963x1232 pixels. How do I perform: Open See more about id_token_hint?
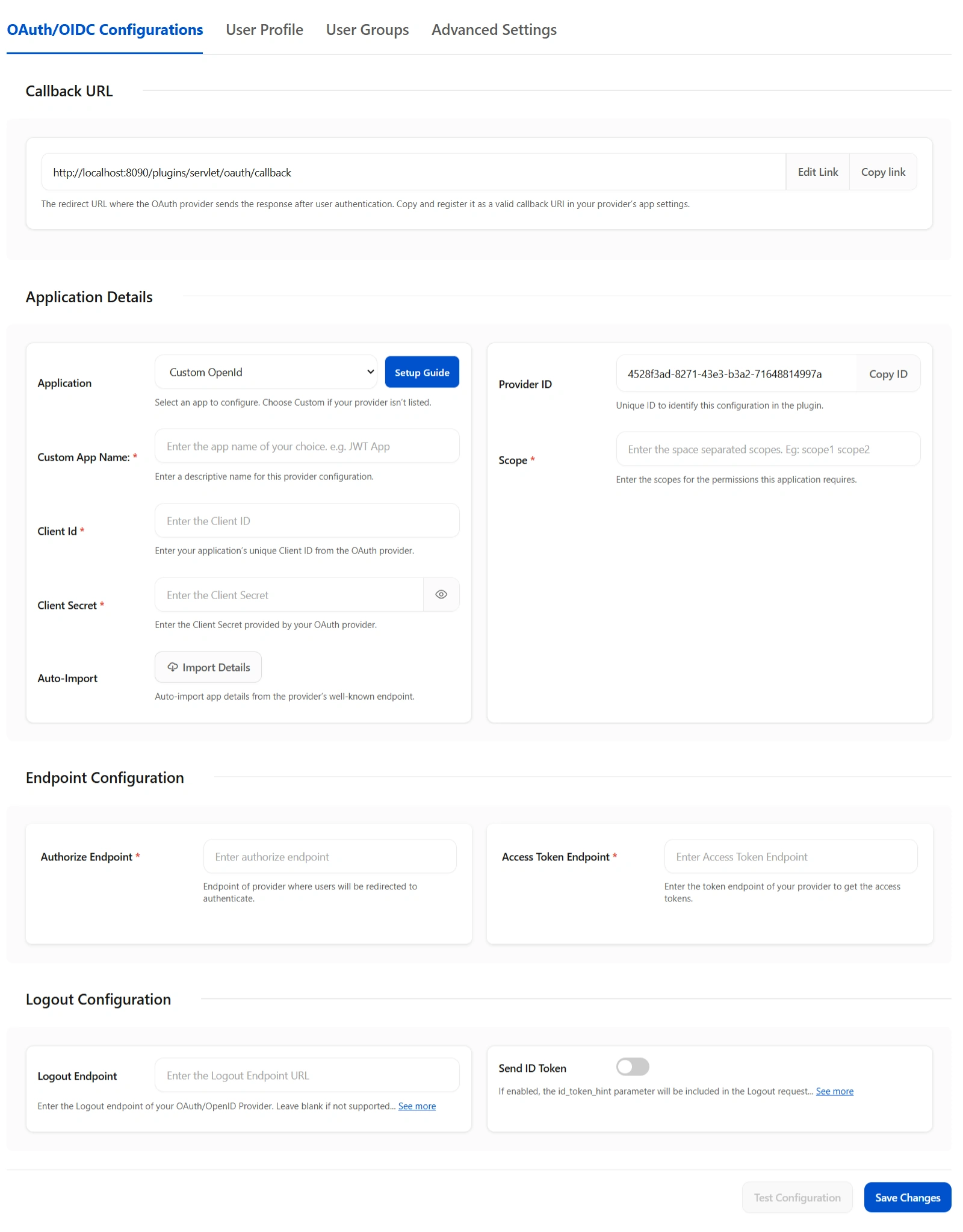835,1090
